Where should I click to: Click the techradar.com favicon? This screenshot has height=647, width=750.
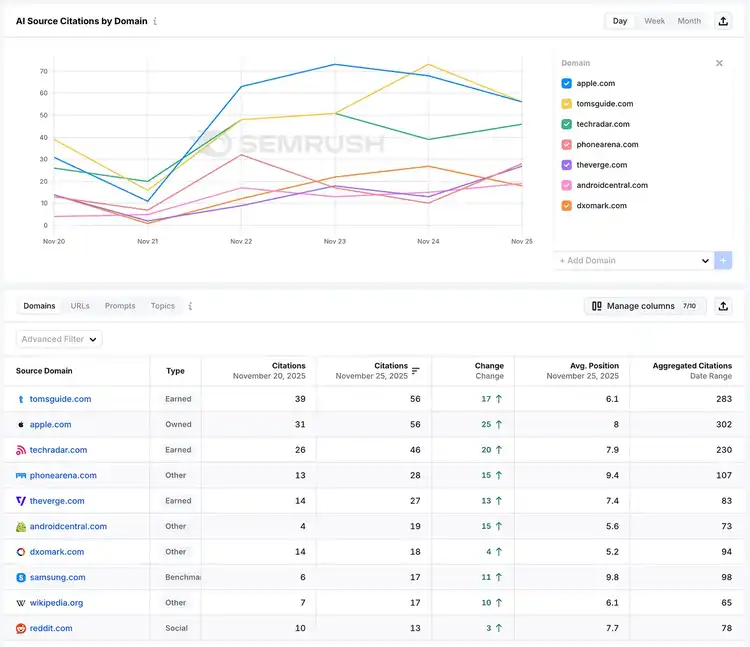click(x=21, y=450)
